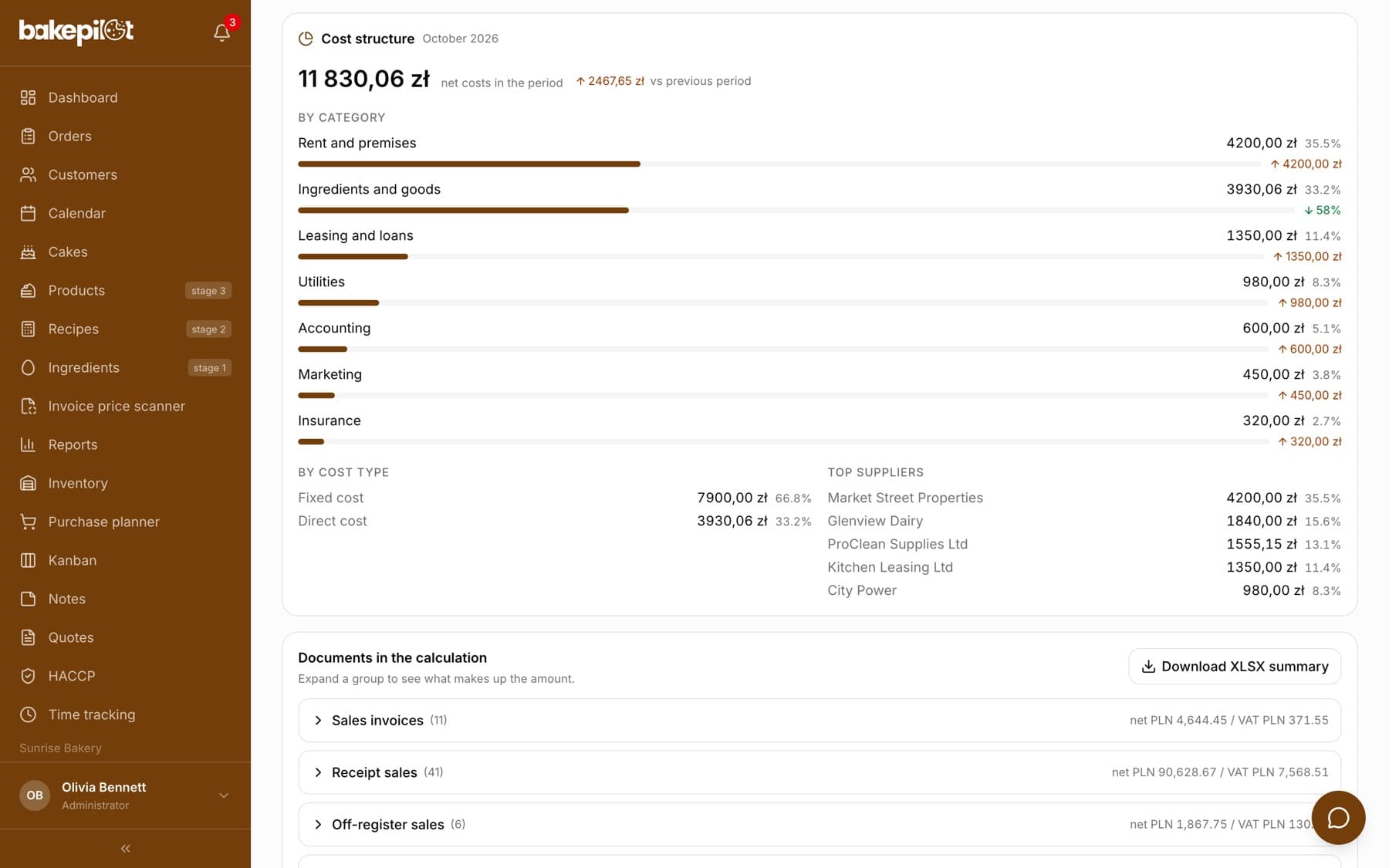Click the Cost structure pie chart icon

(306, 39)
